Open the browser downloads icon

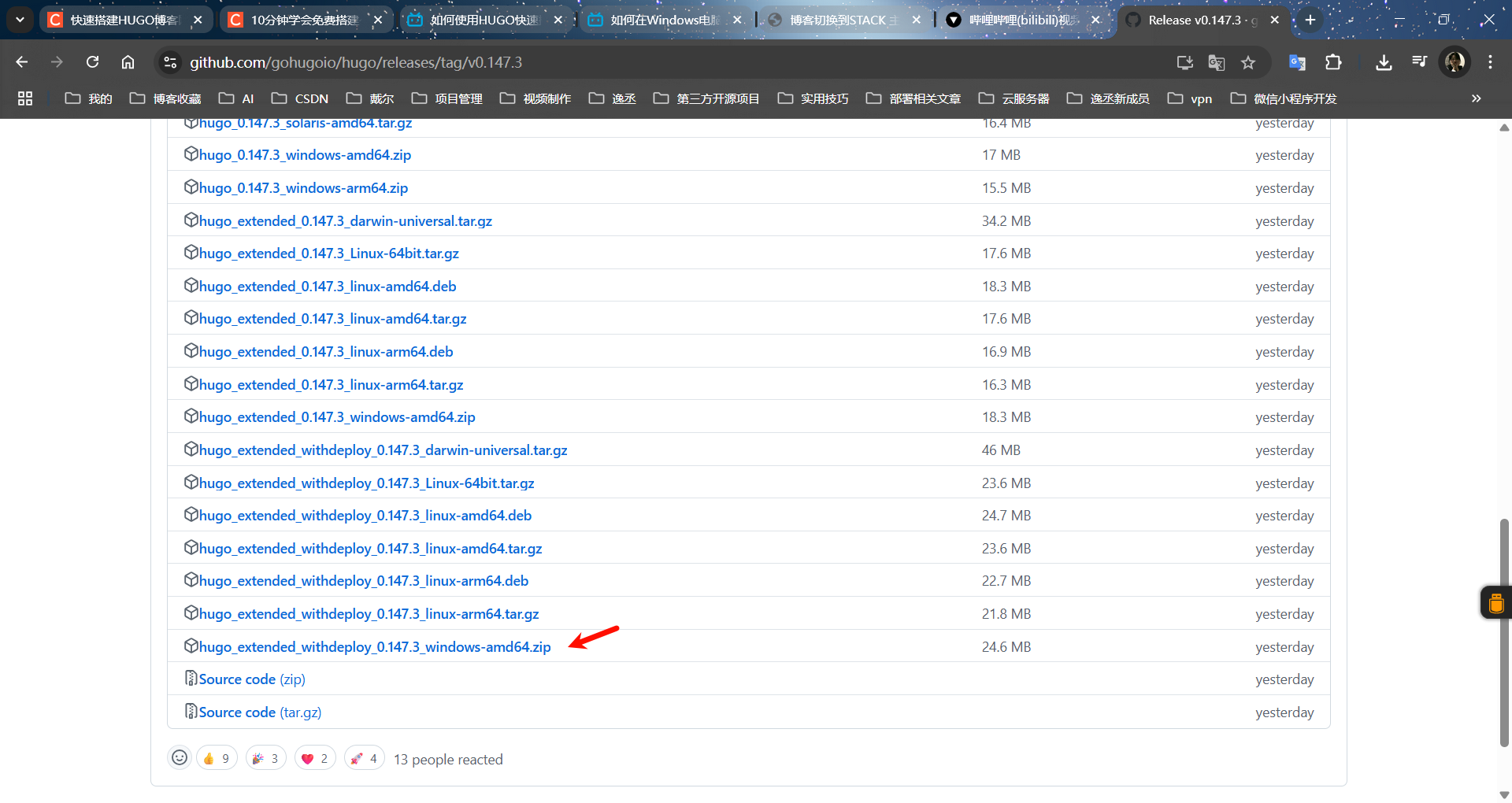(1384, 62)
